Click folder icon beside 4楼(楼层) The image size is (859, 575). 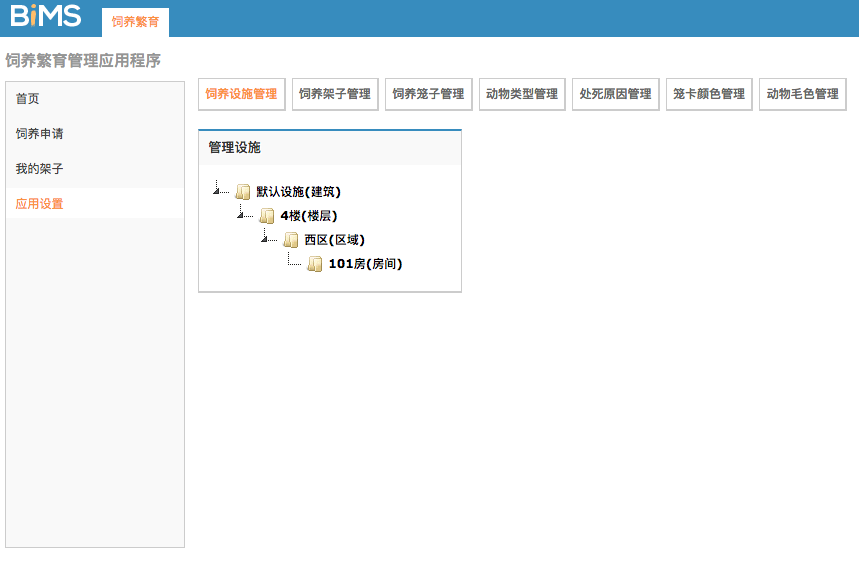[x=267, y=216]
